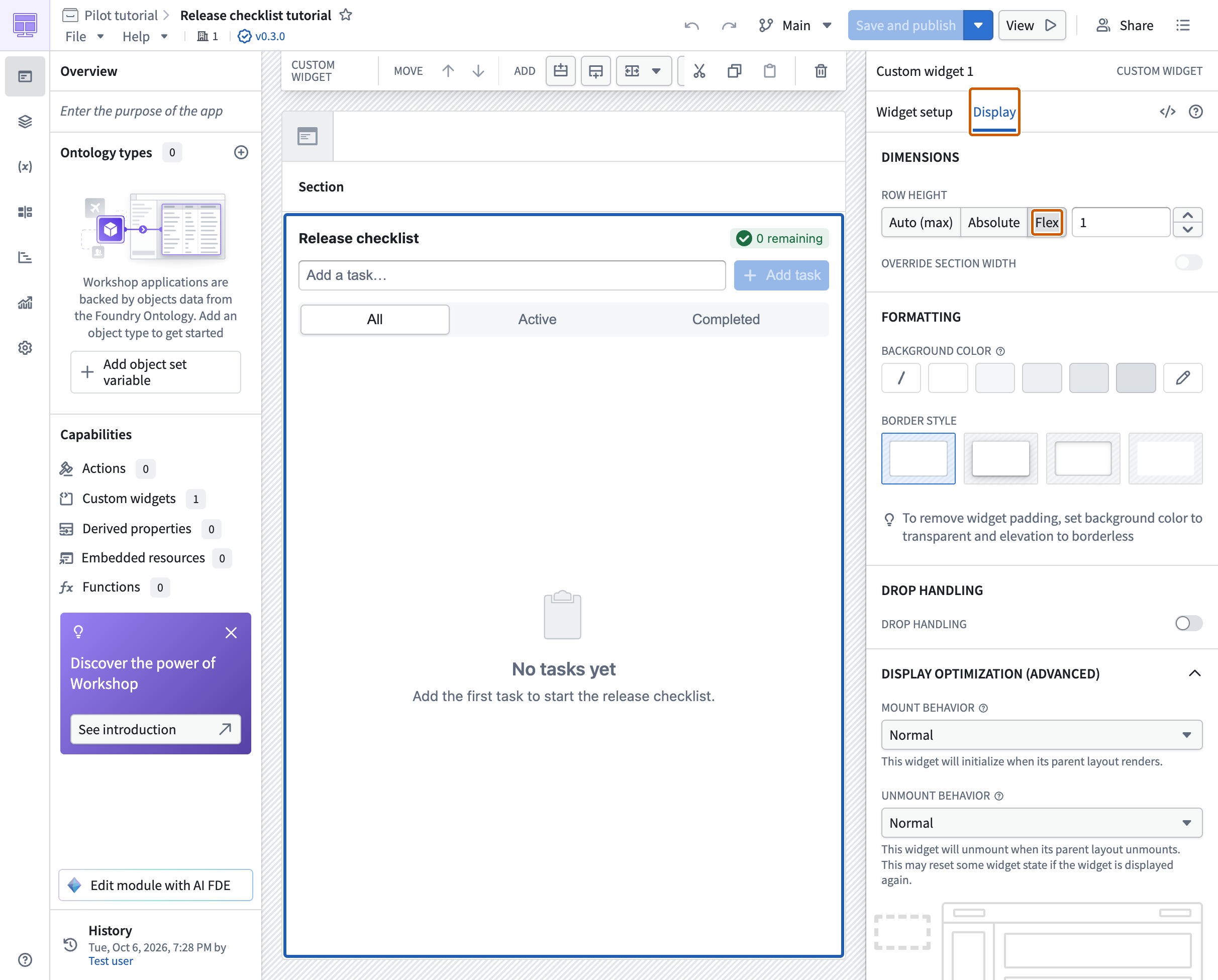Open the File menu
This screenshot has height=980, width=1218.
pos(84,36)
